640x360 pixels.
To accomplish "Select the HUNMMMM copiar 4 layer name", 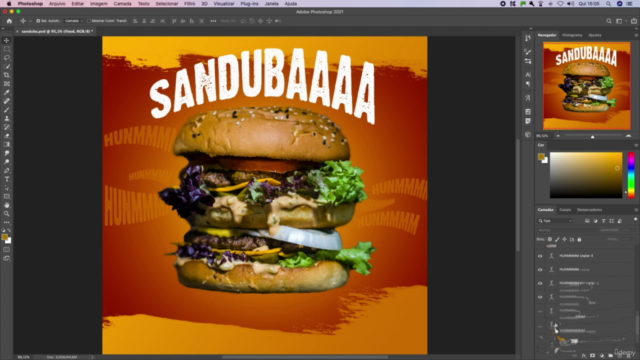I will [576, 256].
